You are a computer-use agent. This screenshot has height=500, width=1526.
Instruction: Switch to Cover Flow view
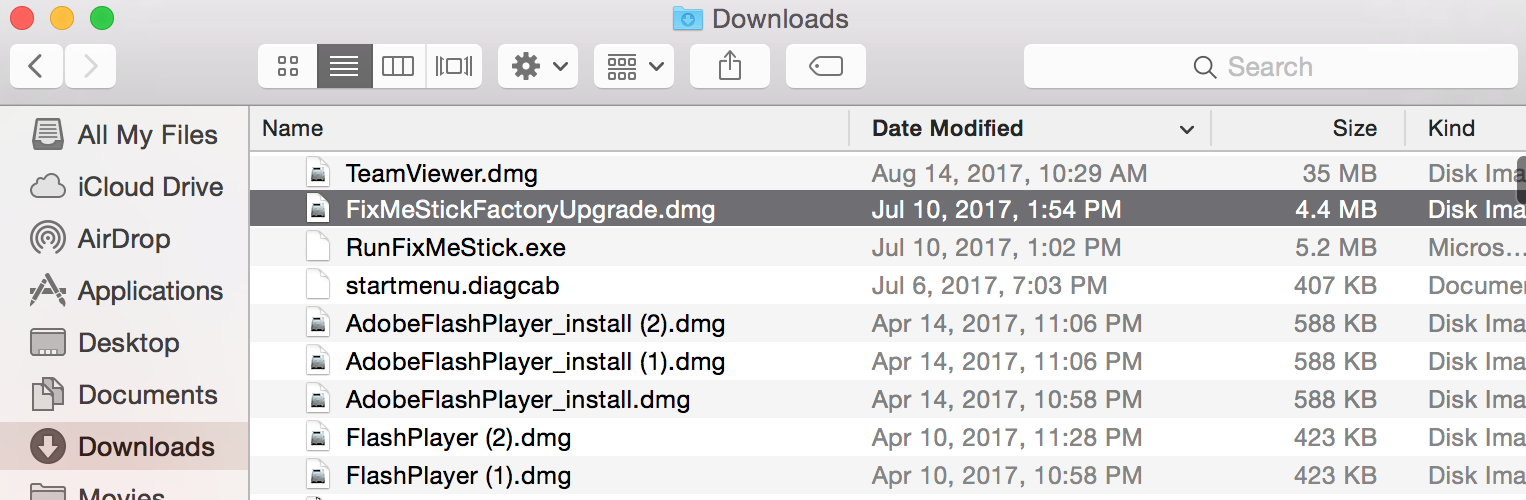(x=454, y=67)
